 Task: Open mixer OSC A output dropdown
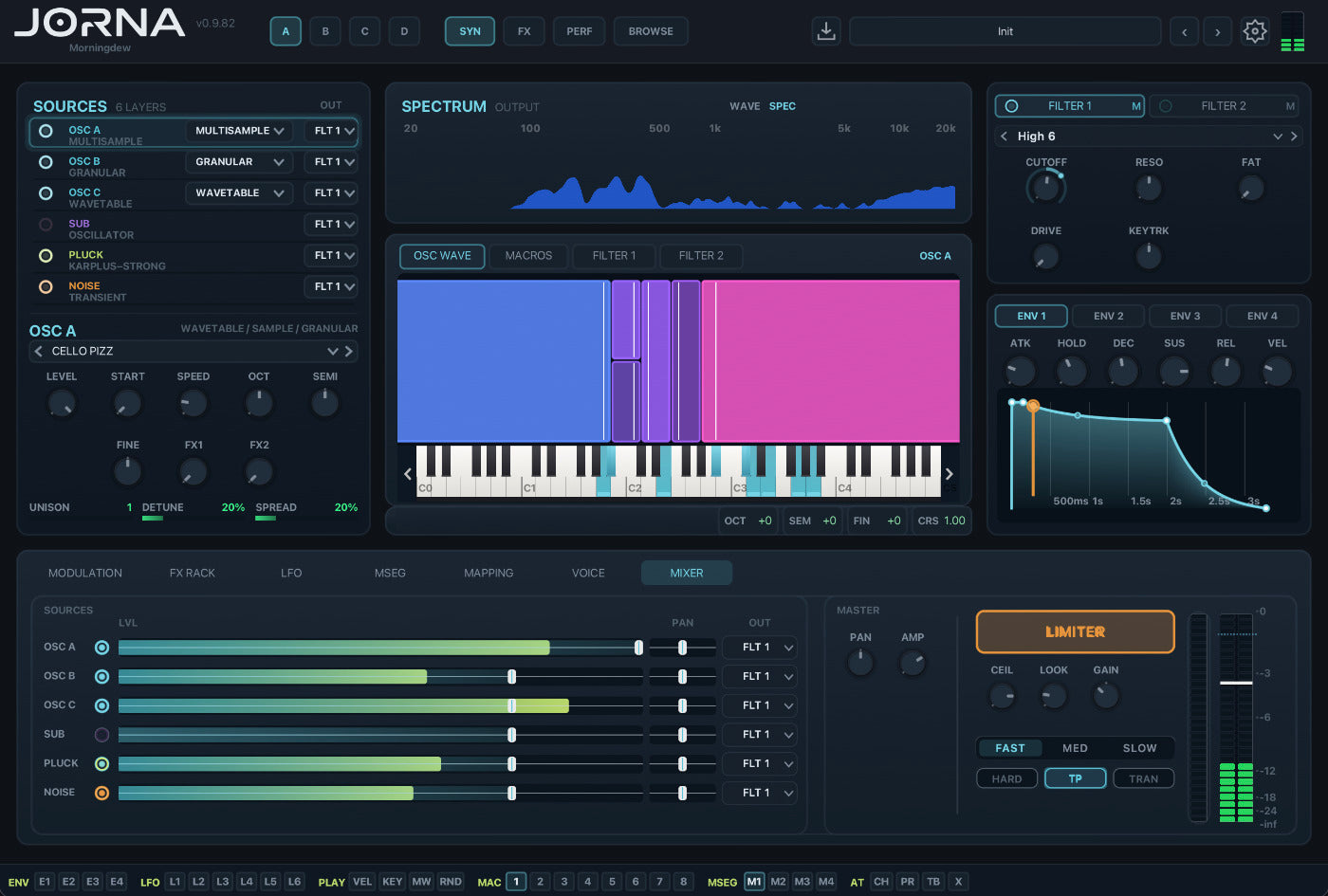(x=760, y=648)
